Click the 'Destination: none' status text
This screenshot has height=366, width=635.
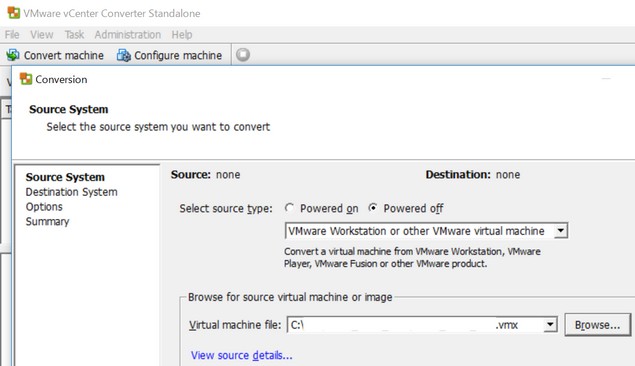[473, 175]
